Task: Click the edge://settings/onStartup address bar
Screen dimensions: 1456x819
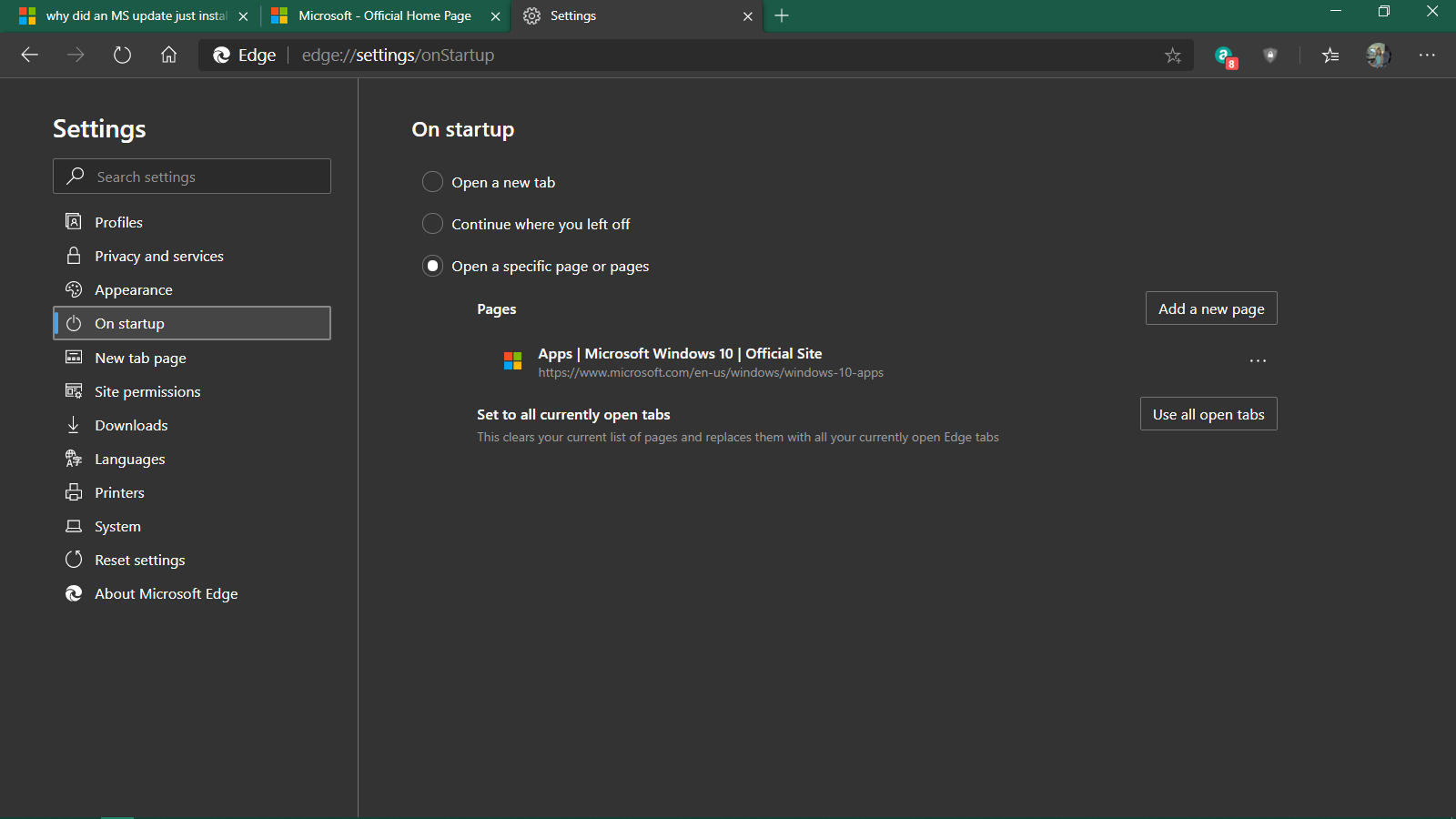Action: pos(696,56)
